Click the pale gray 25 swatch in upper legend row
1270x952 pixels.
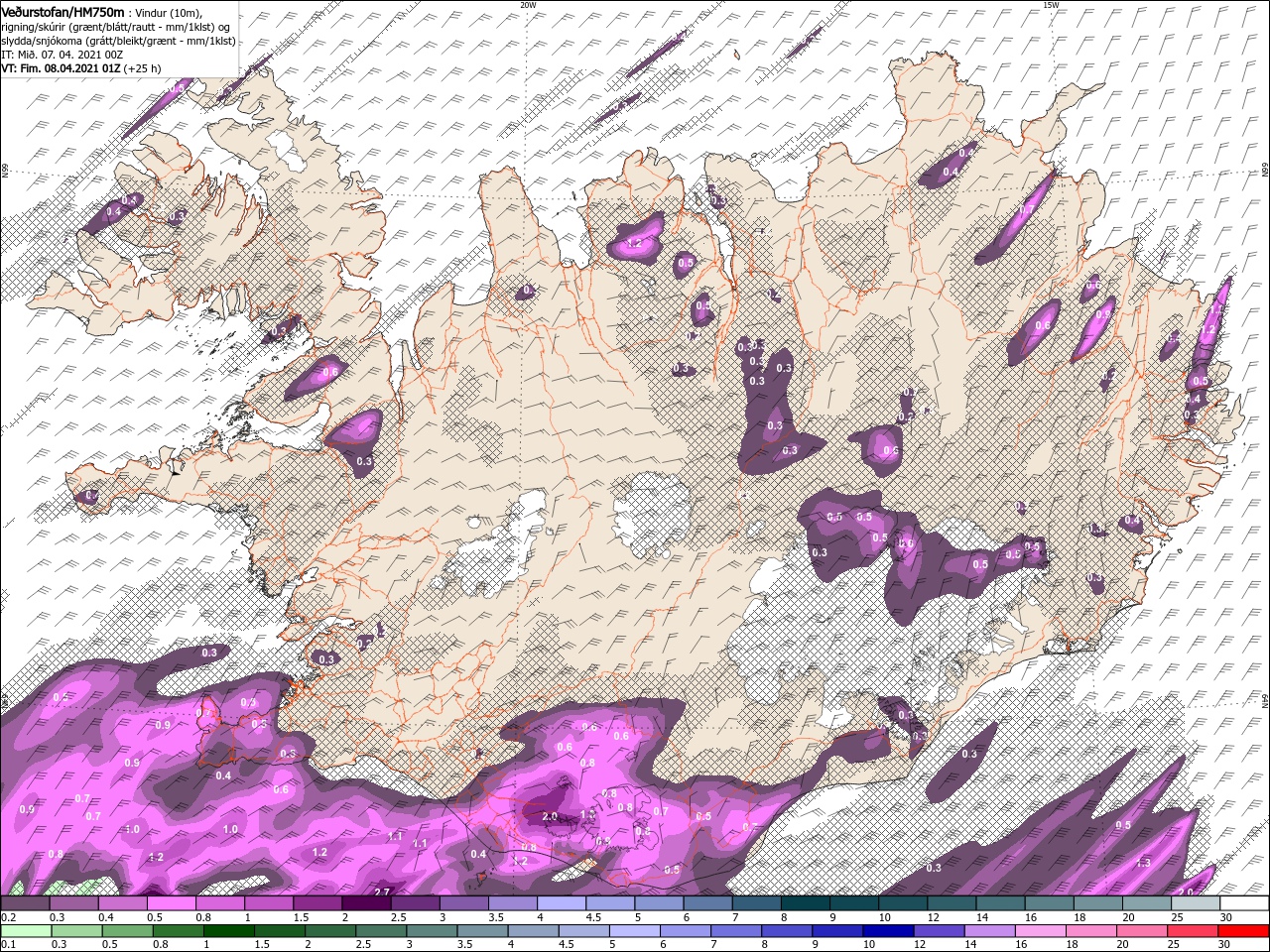(1196, 903)
